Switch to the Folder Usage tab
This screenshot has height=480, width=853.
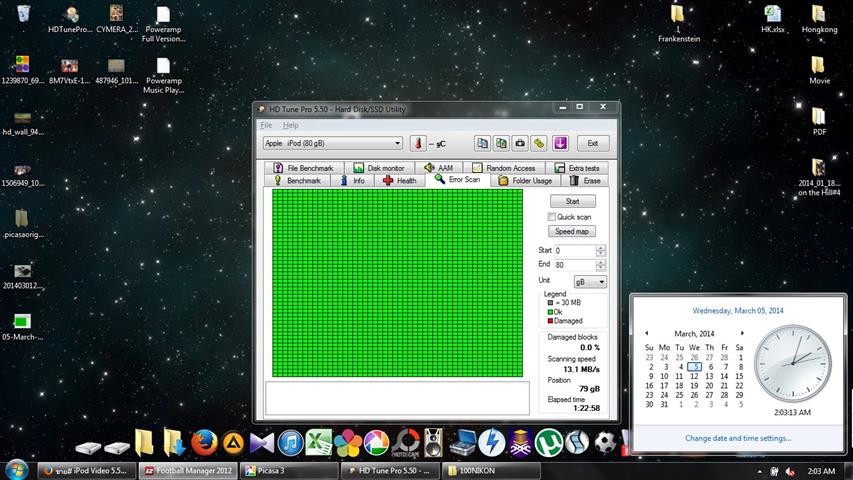(x=525, y=180)
